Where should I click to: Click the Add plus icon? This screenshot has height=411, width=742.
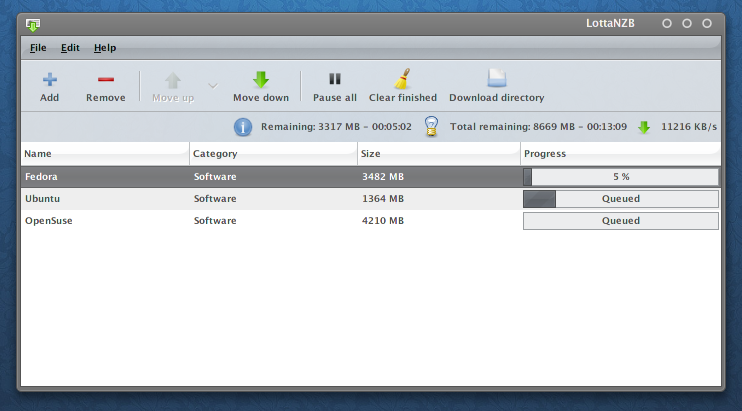click(50, 79)
